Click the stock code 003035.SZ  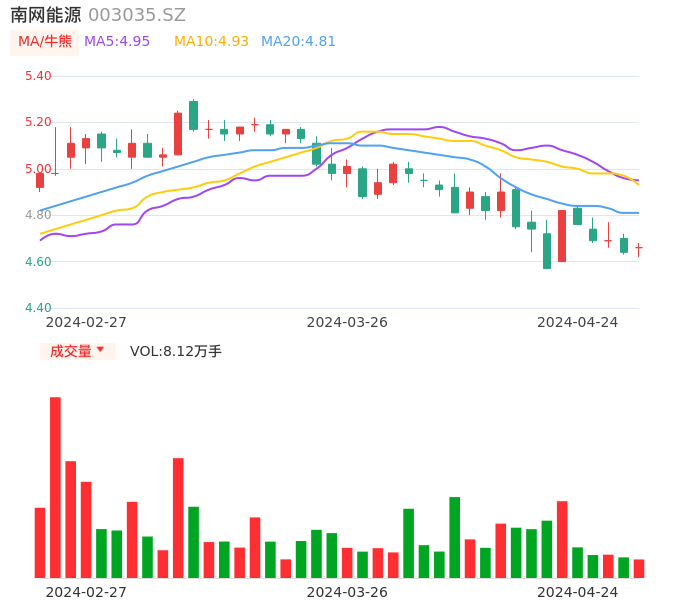(x=137, y=15)
